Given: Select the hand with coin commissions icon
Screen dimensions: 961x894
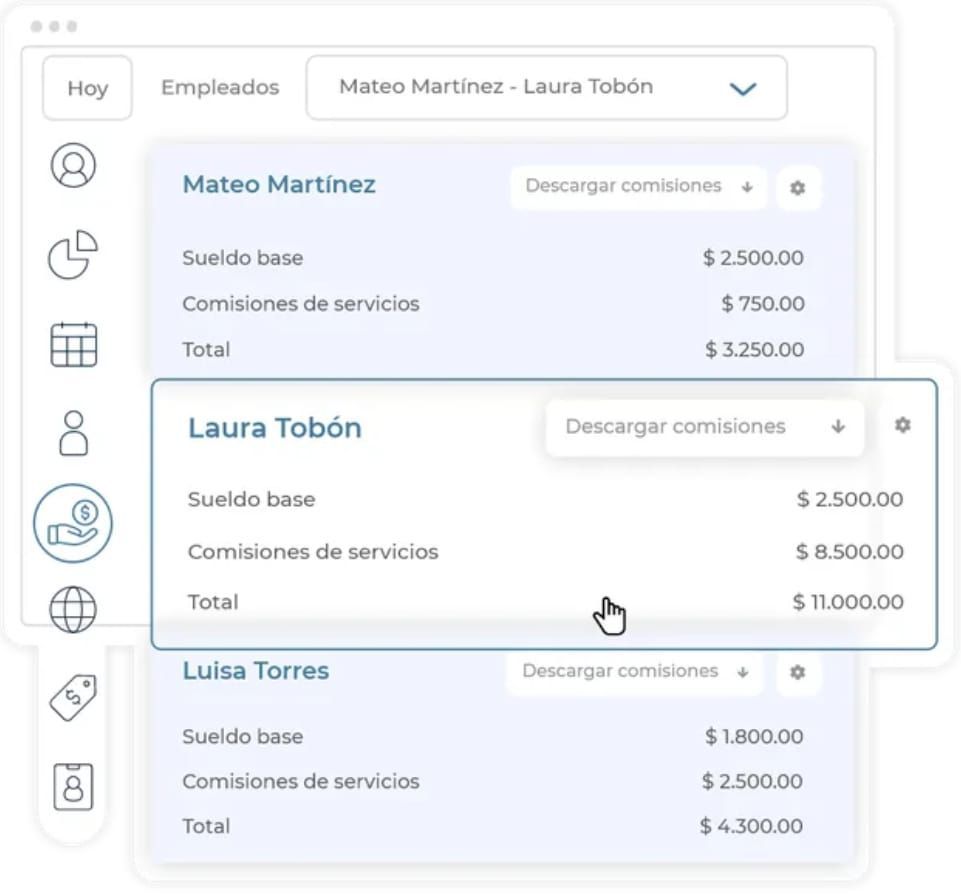Looking at the screenshot, I should (73, 523).
